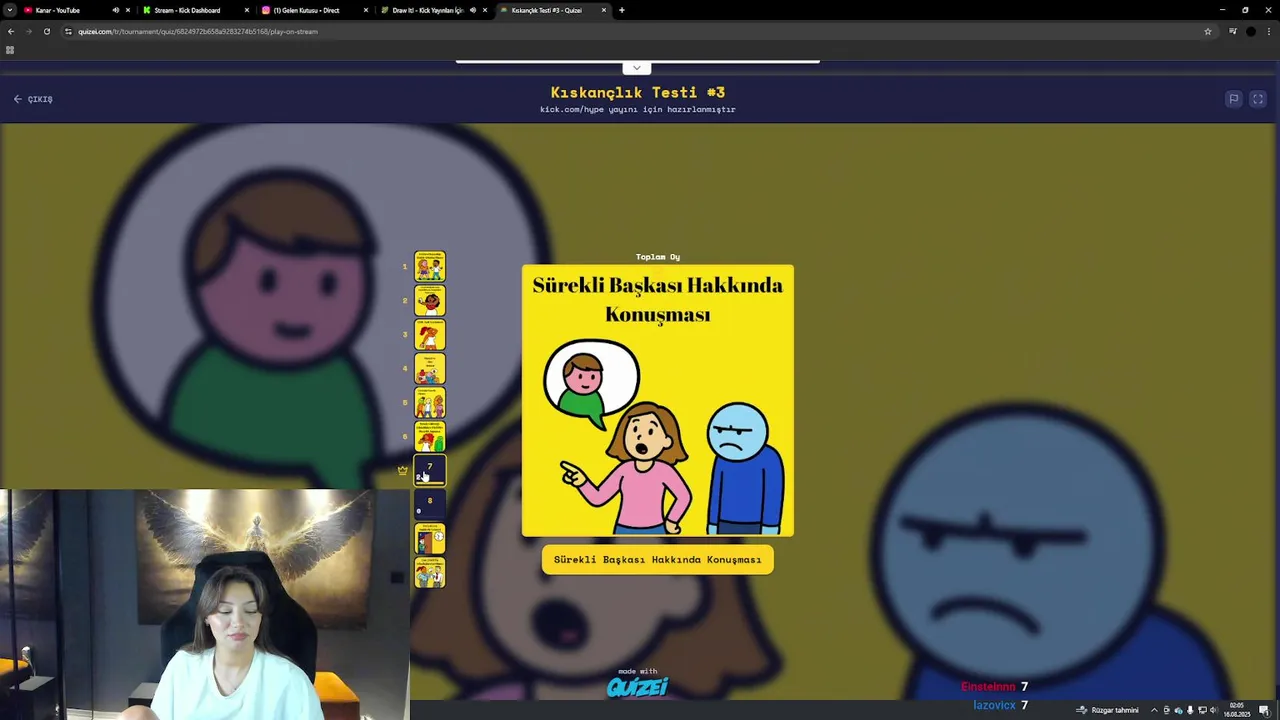Click the ÇIKIŞ exit link
This screenshot has width=1280, height=720.
click(33, 99)
